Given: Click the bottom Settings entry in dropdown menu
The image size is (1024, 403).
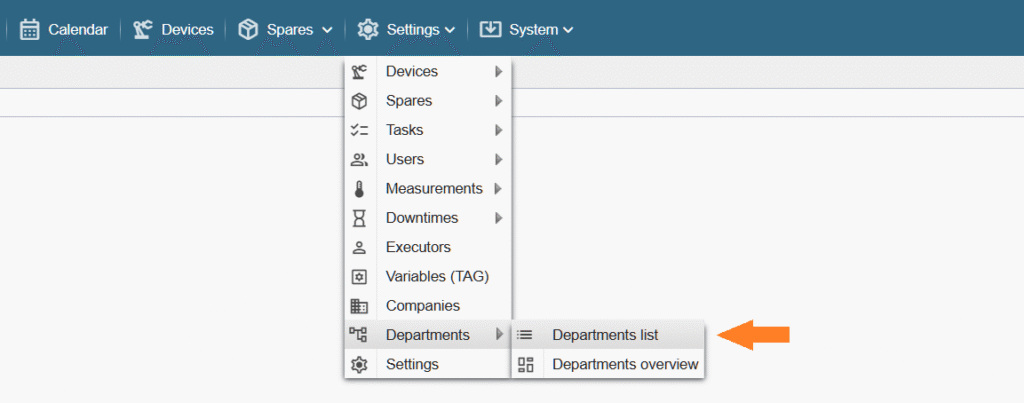Looking at the screenshot, I should [x=412, y=364].
